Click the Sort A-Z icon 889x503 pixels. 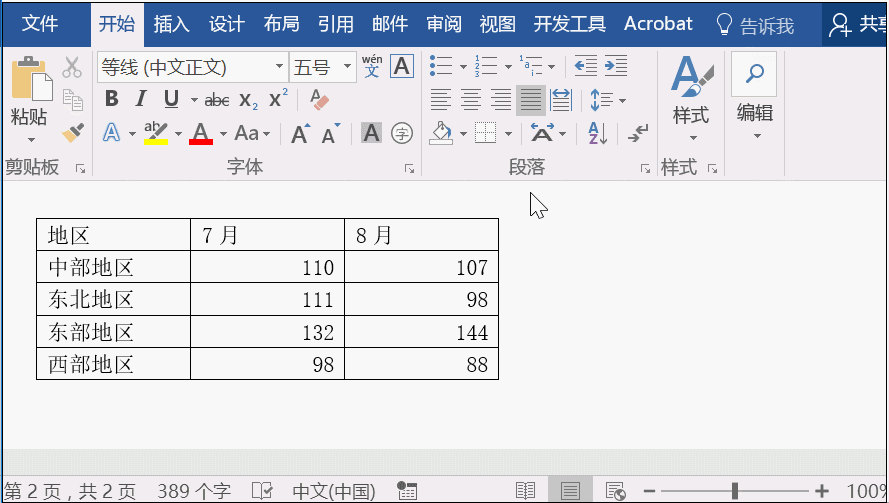pos(598,134)
